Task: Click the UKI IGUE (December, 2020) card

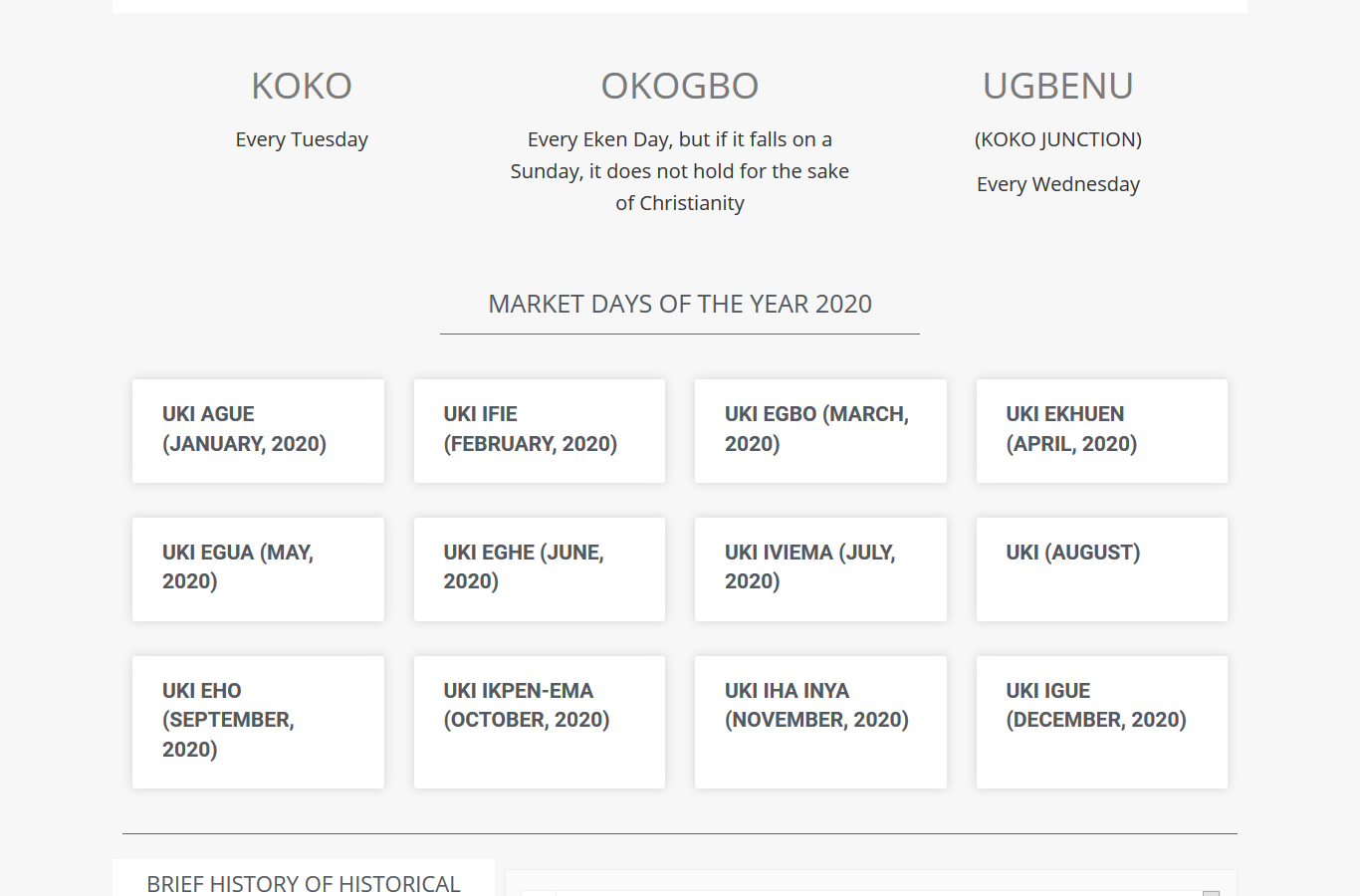Action: point(1101,721)
